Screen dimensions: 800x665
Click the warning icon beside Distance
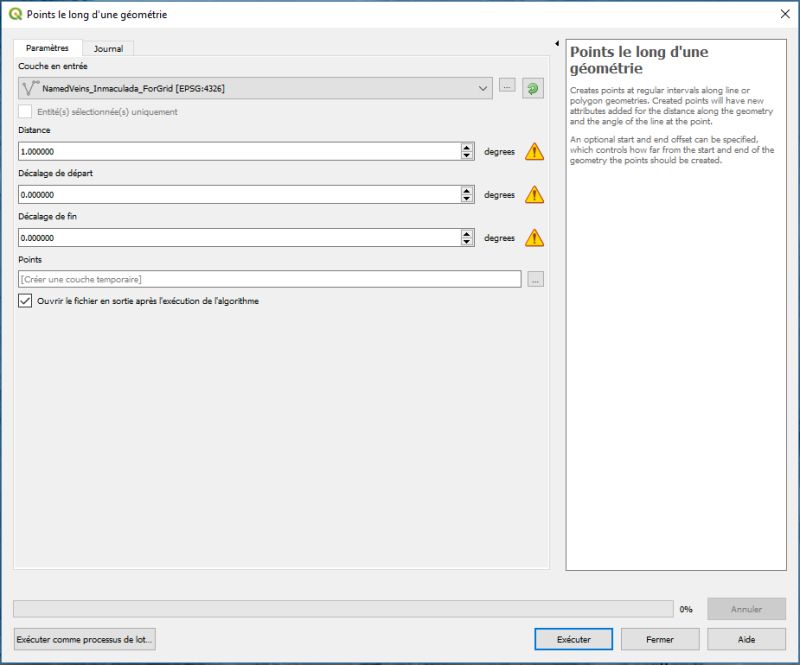pyautogui.click(x=535, y=152)
